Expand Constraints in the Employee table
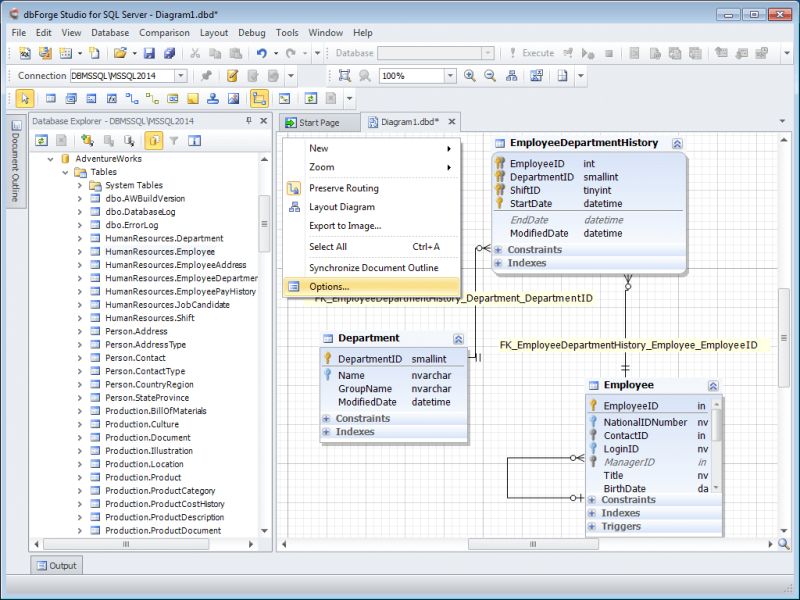 tap(592, 500)
